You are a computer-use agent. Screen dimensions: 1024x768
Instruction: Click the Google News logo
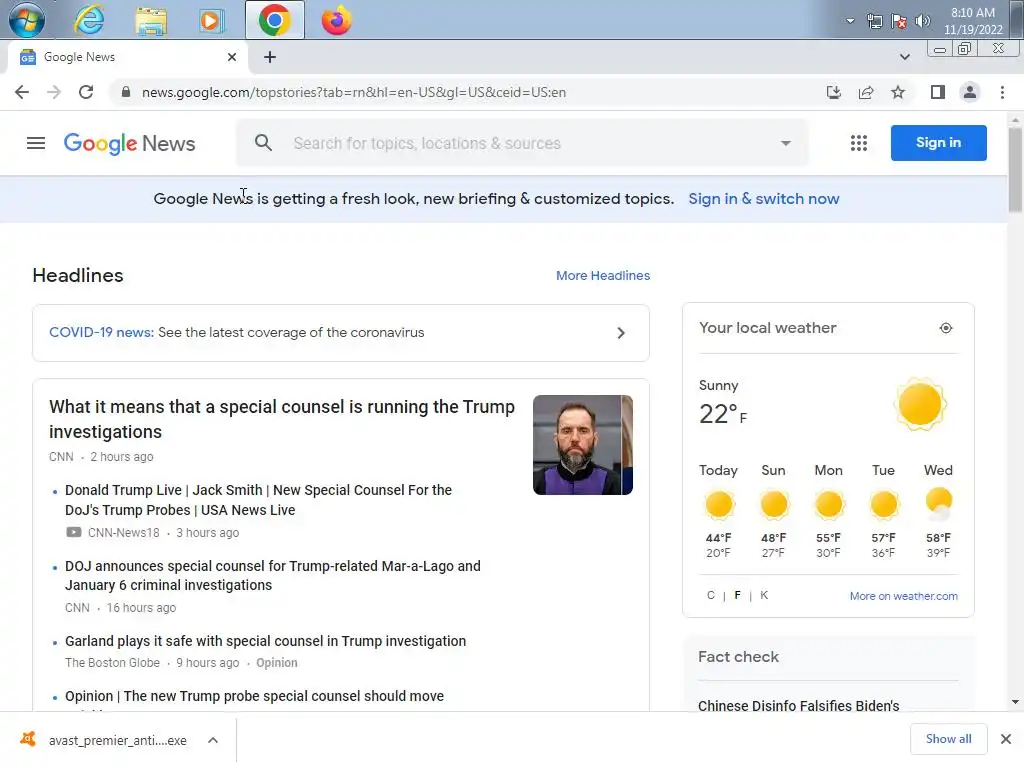pyautogui.click(x=129, y=143)
